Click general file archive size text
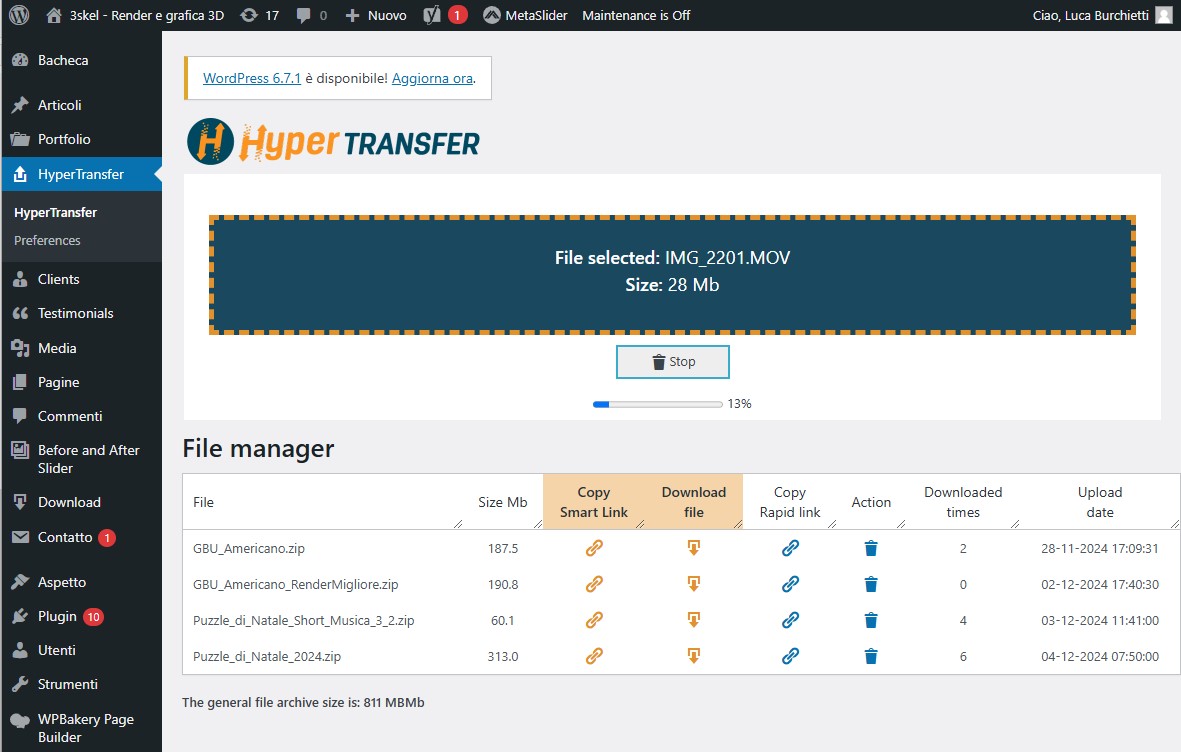This screenshot has height=752, width=1181. [303, 702]
